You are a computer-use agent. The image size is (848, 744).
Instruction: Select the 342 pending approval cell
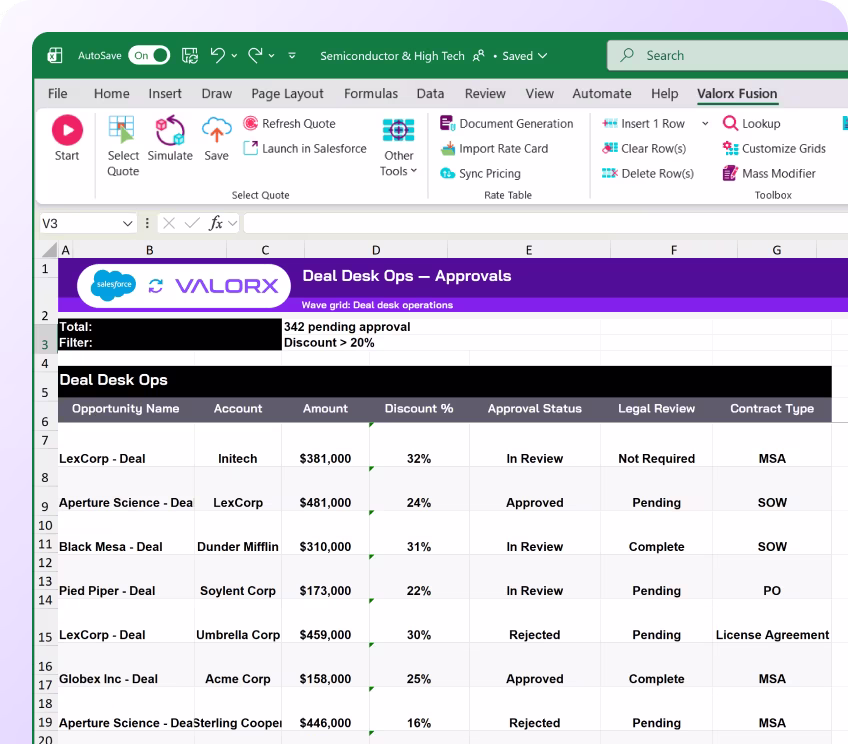(347, 327)
